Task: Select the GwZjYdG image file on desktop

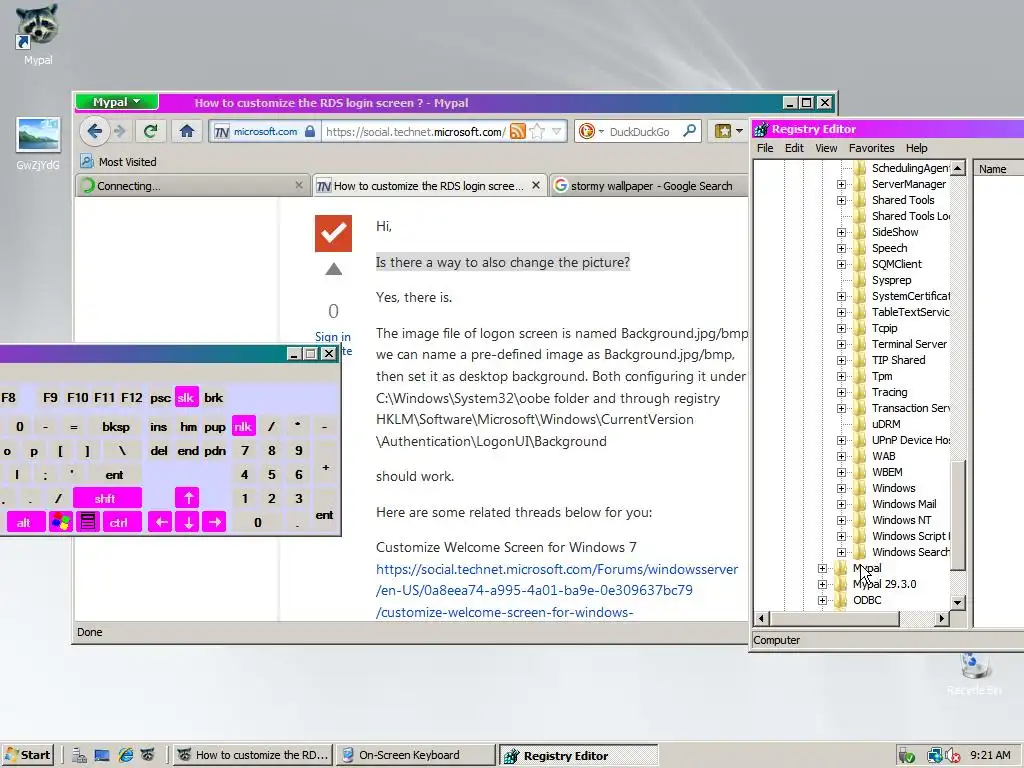Action: click(x=37, y=144)
